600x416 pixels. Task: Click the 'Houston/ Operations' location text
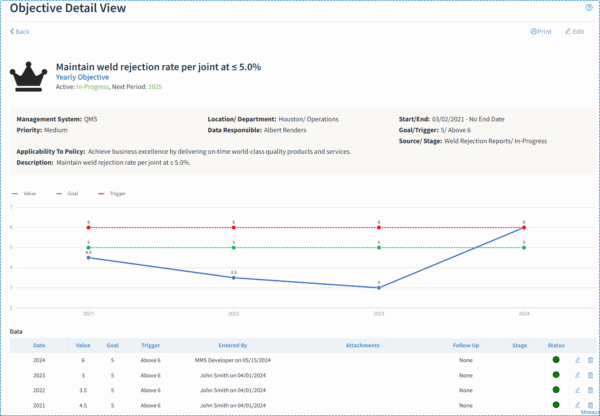[308, 119]
